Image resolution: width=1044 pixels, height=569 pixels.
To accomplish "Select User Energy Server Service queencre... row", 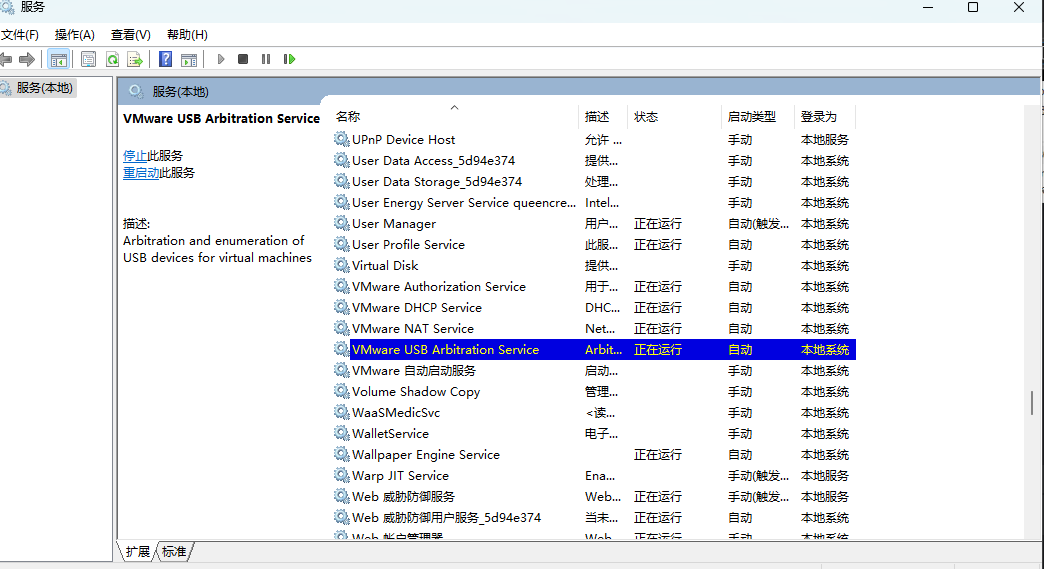I will tap(594, 202).
